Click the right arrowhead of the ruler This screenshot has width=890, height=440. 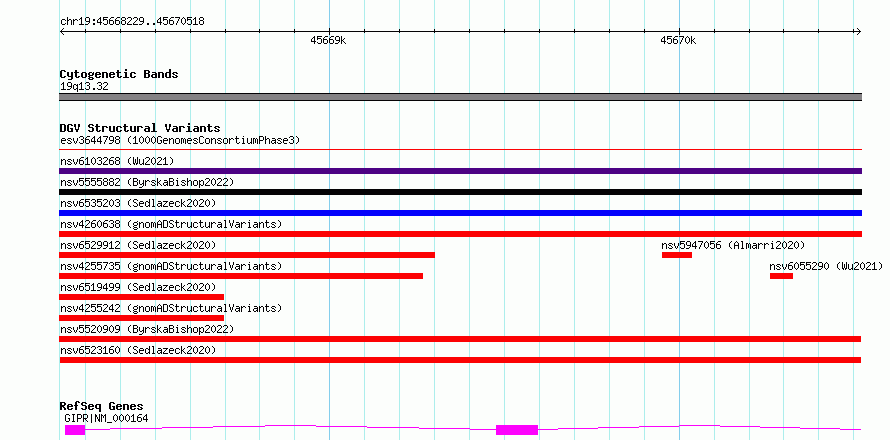click(858, 32)
